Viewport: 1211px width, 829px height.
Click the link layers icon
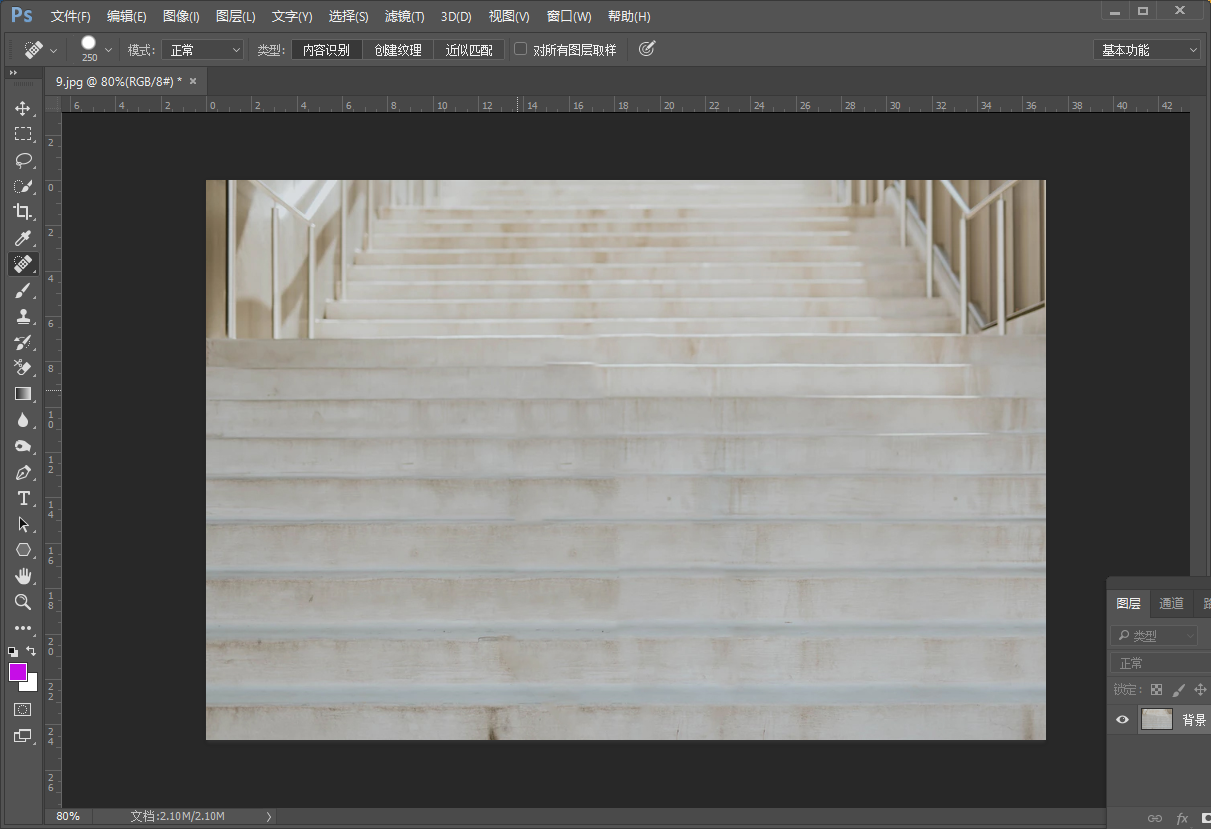pyautogui.click(x=1155, y=818)
